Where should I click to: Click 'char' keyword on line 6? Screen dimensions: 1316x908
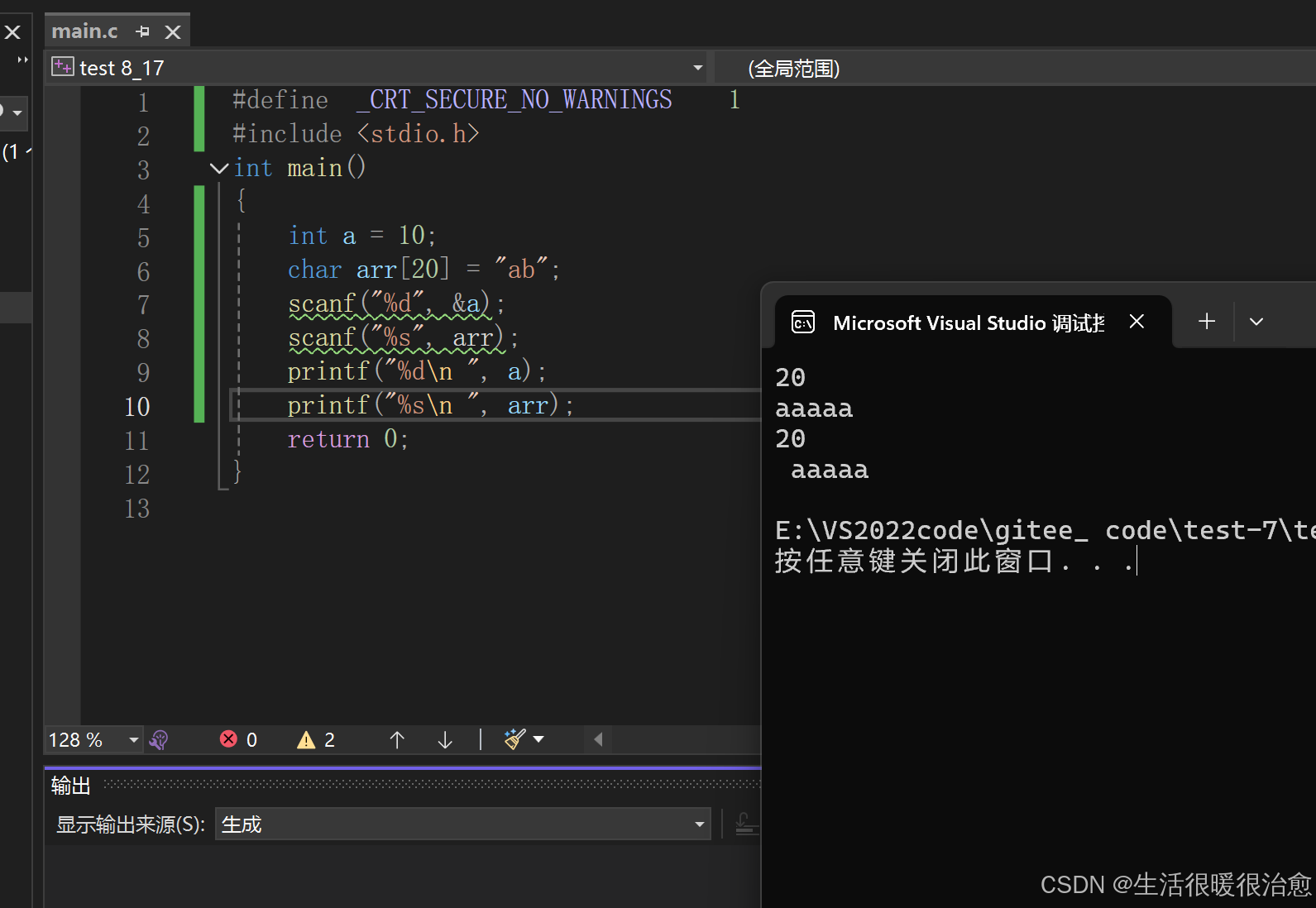(x=315, y=270)
